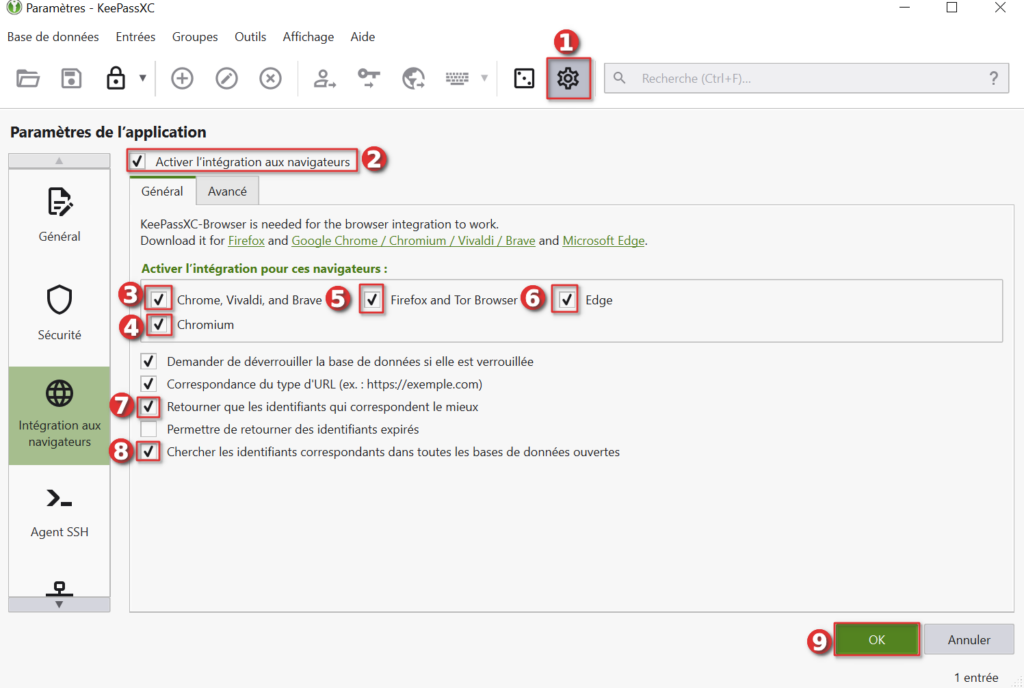The image size is (1024, 688).
Task: Toggle 'Activer l'intégration aux navigateurs' checkbox
Action: [138, 161]
